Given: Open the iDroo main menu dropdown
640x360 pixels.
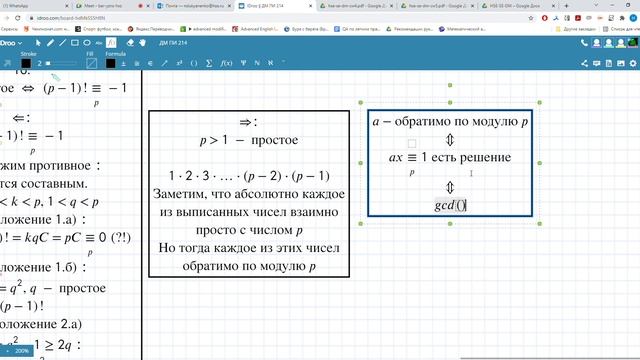Looking at the screenshot, I should click(11, 42).
